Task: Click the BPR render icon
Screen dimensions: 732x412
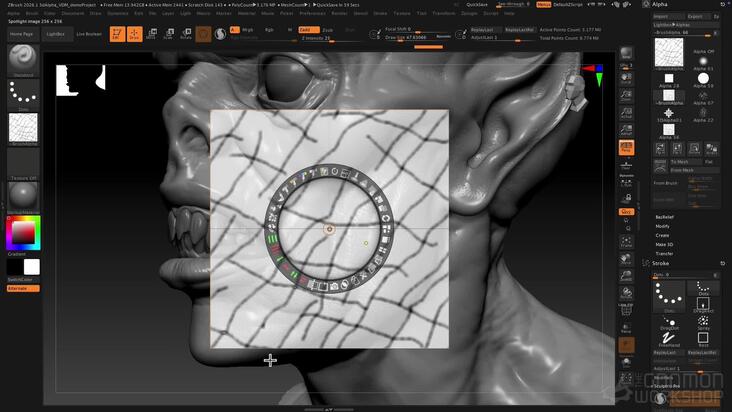Action: click(626, 54)
